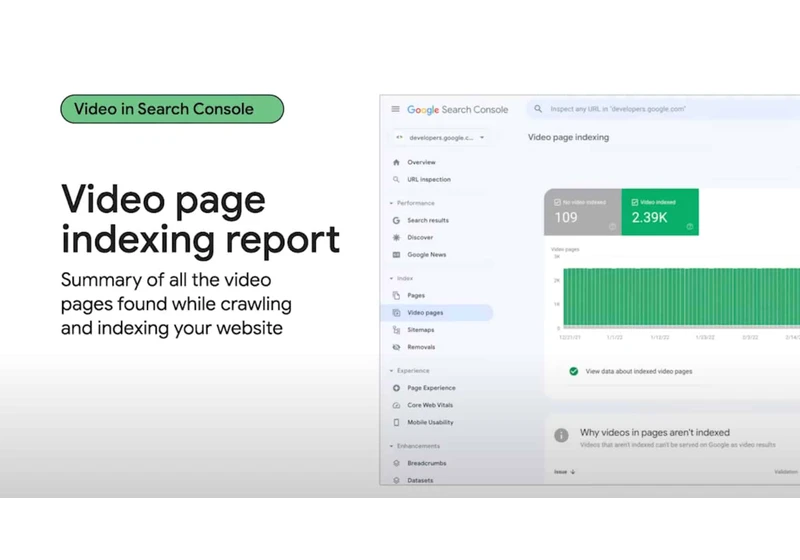Viewport: 800px width, 560px height.
Task: Toggle the No video indexed checkbox
Action: click(557, 202)
